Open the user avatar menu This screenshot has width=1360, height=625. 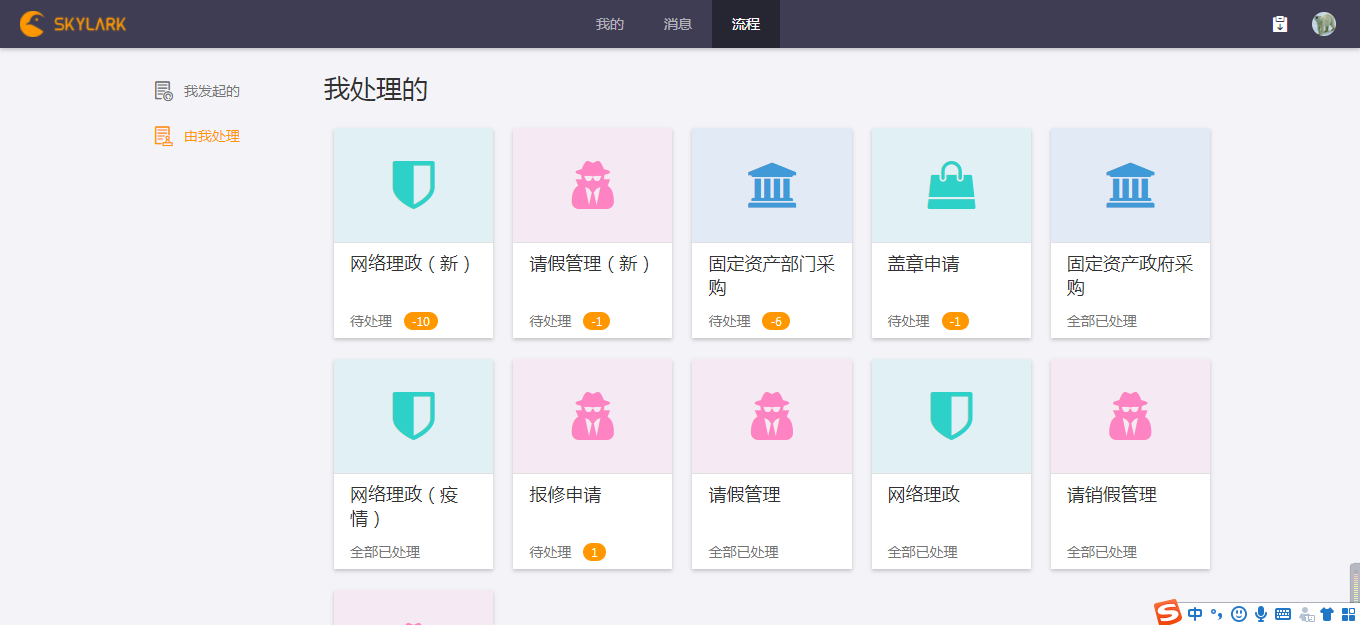click(1324, 24)
